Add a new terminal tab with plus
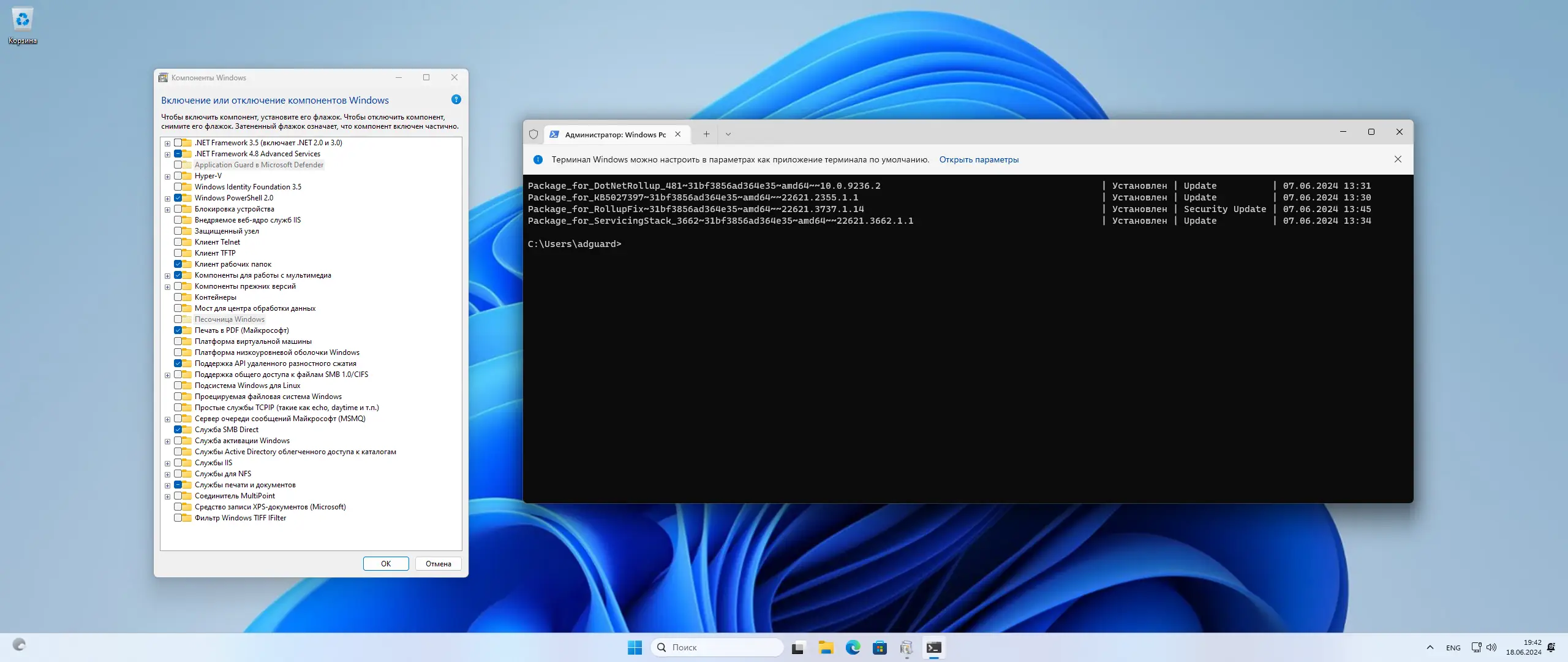 point(706,134)
